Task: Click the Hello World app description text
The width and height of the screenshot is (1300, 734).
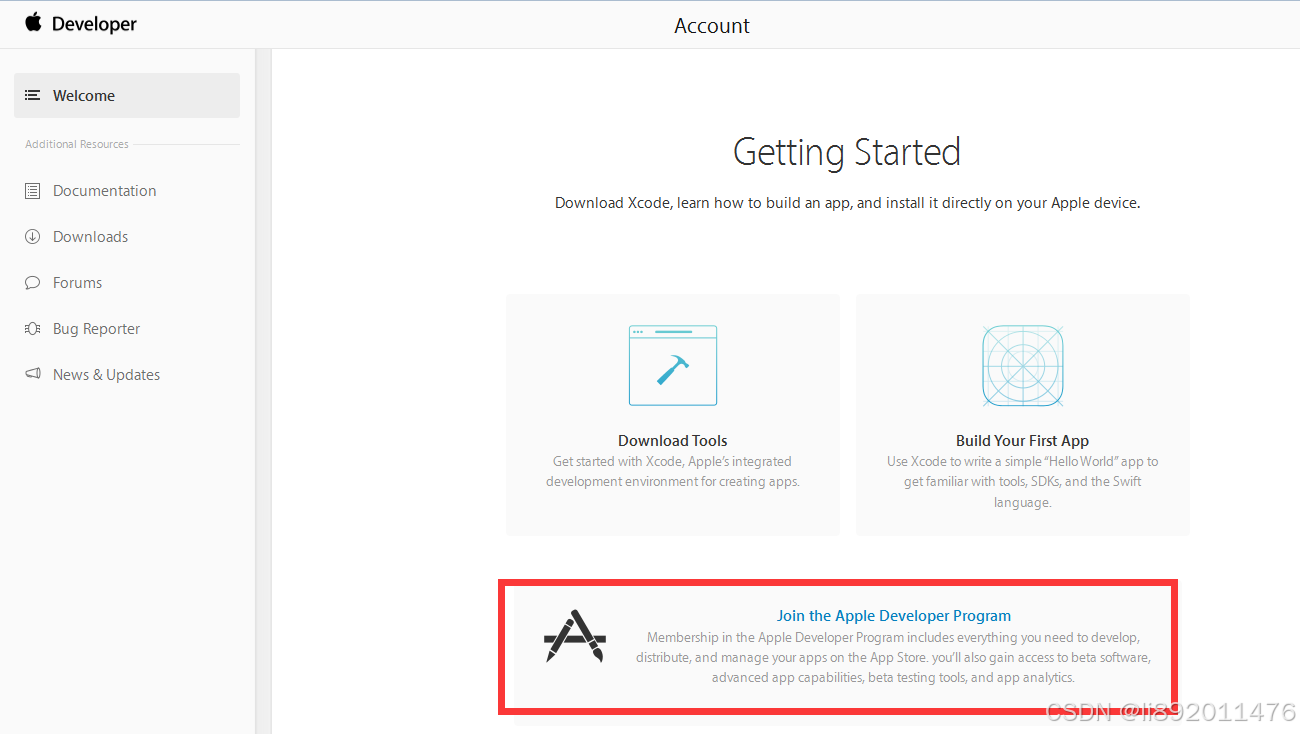Action: point(1022,482)
